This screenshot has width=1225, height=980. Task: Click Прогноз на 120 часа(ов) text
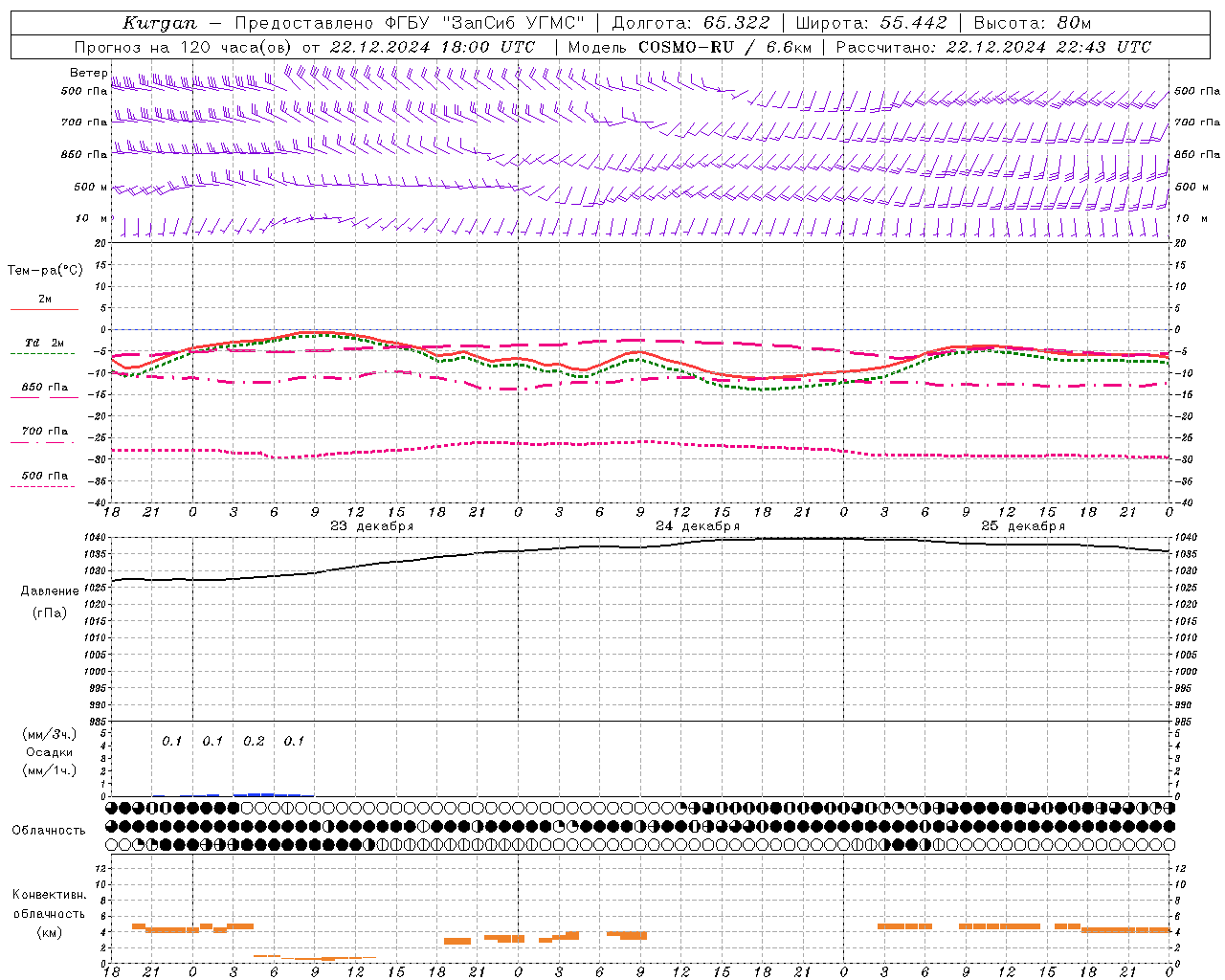(184, 47)
